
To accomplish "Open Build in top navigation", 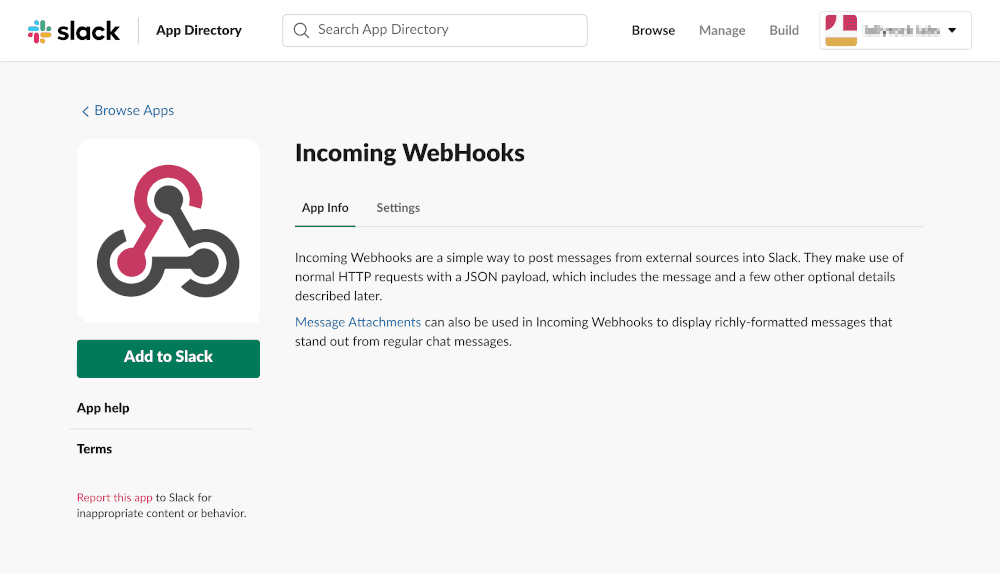I will coord(784,30).
